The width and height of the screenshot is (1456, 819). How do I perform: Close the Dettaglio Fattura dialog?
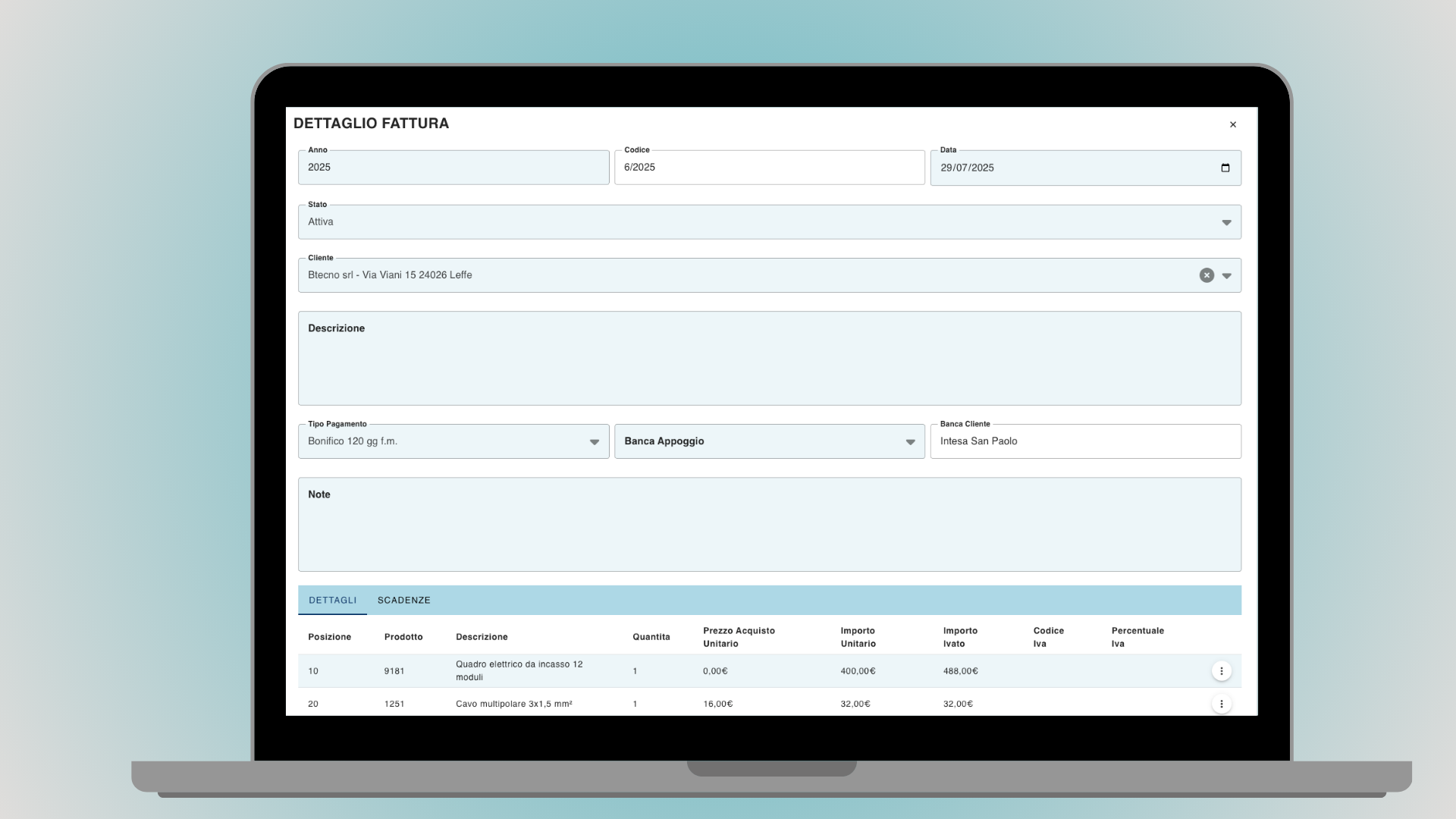[1232, 124]
